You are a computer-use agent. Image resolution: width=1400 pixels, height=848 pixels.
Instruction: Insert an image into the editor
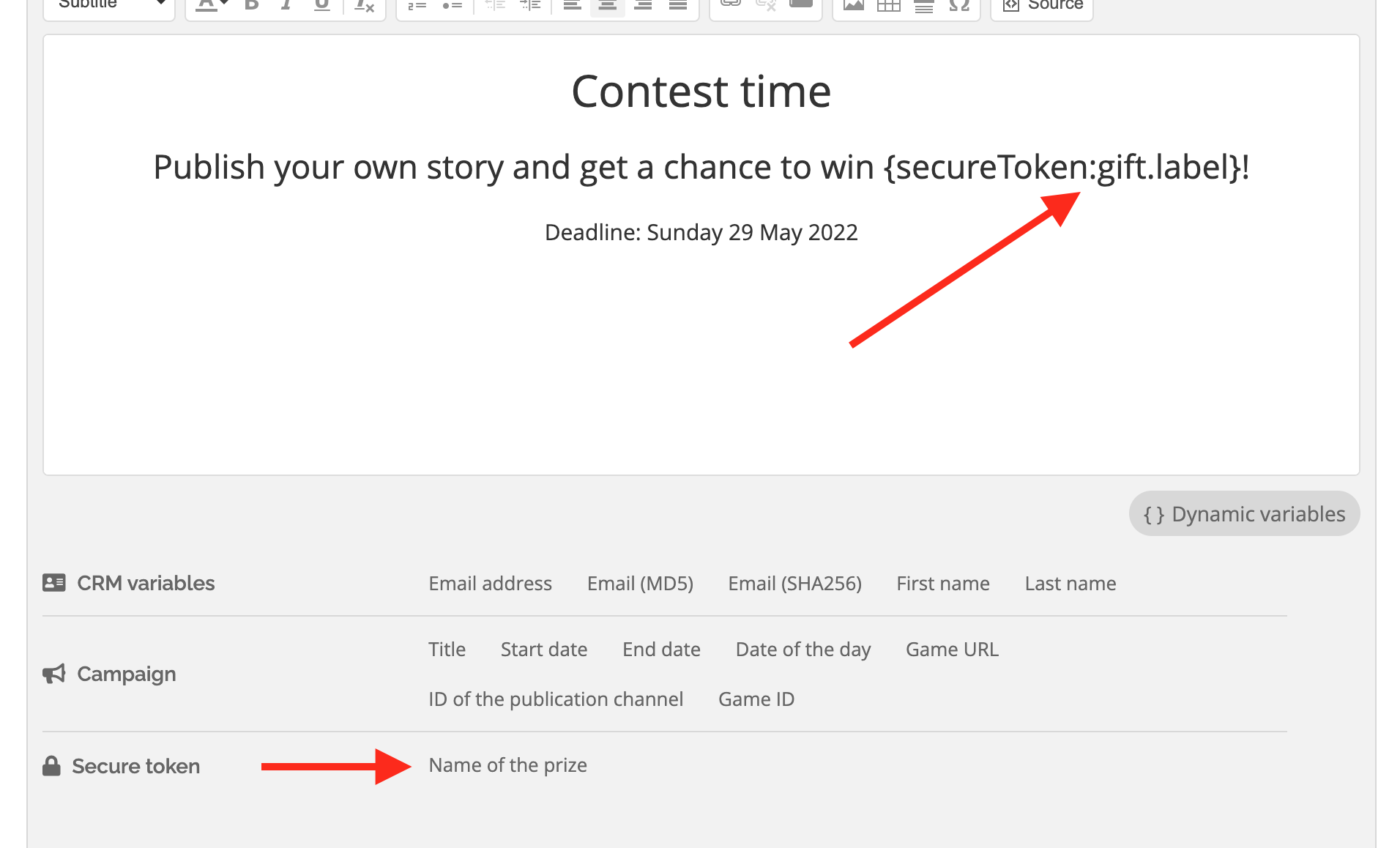[x=854, y=5]
